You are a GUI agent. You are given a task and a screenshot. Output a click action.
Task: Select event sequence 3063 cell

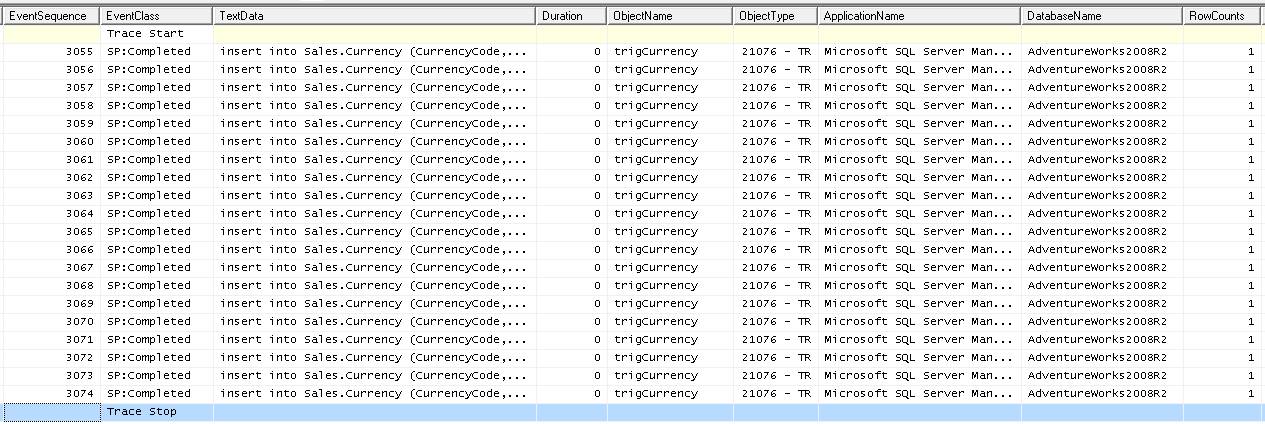(50, 196)
